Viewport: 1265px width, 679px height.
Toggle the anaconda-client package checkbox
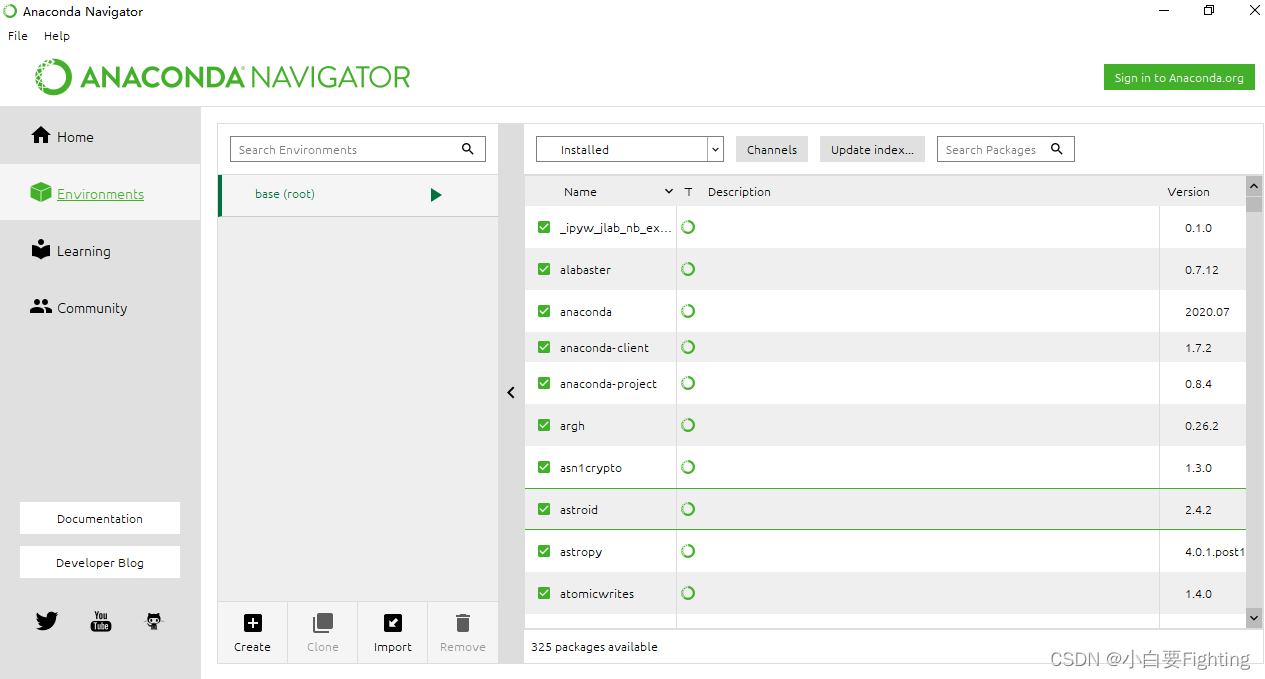click(544, 347)
